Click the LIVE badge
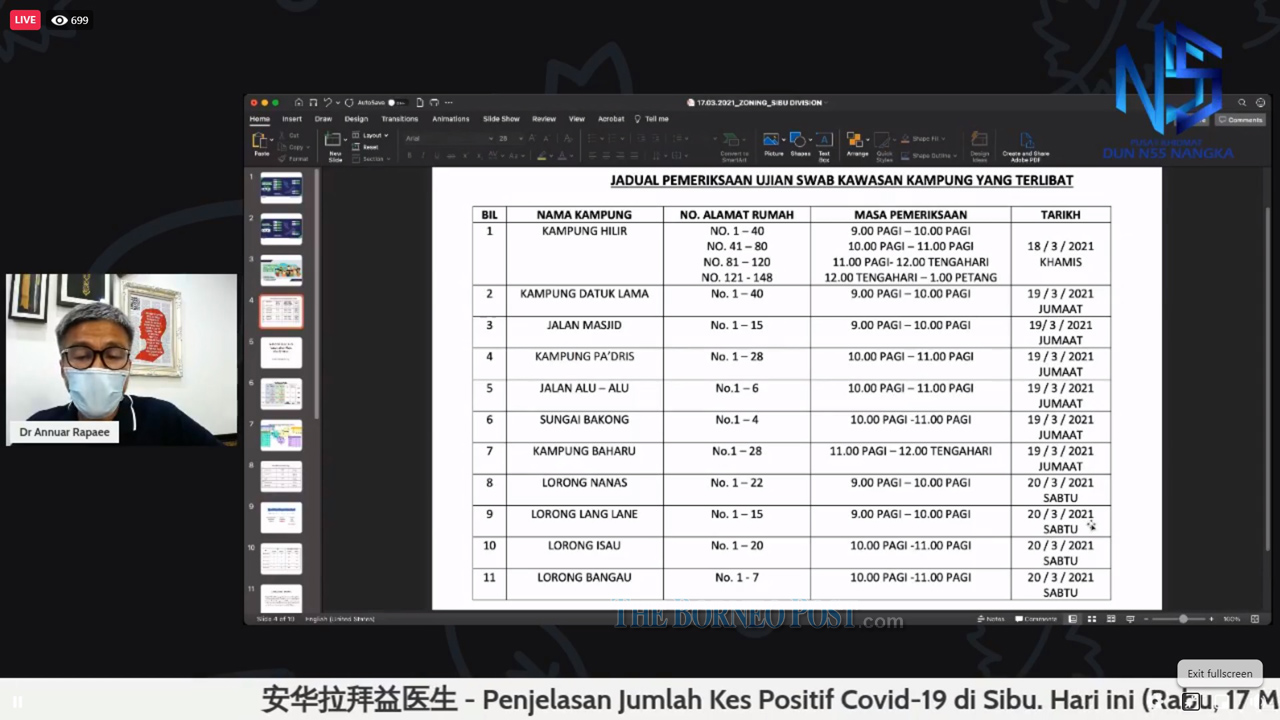 point(25,20)
